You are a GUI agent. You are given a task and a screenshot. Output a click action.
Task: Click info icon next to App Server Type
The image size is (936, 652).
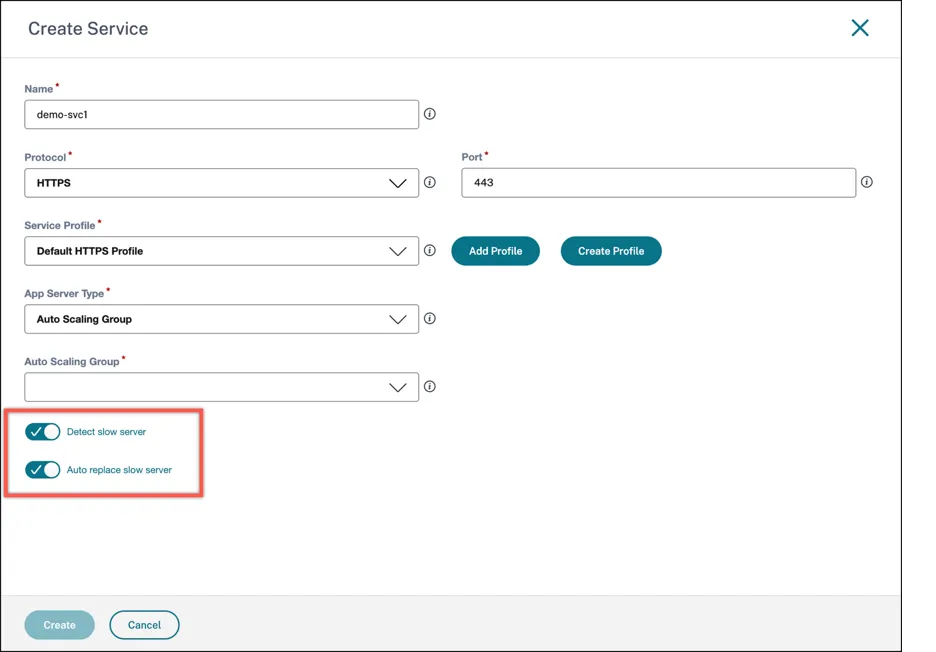coord(429,318)
